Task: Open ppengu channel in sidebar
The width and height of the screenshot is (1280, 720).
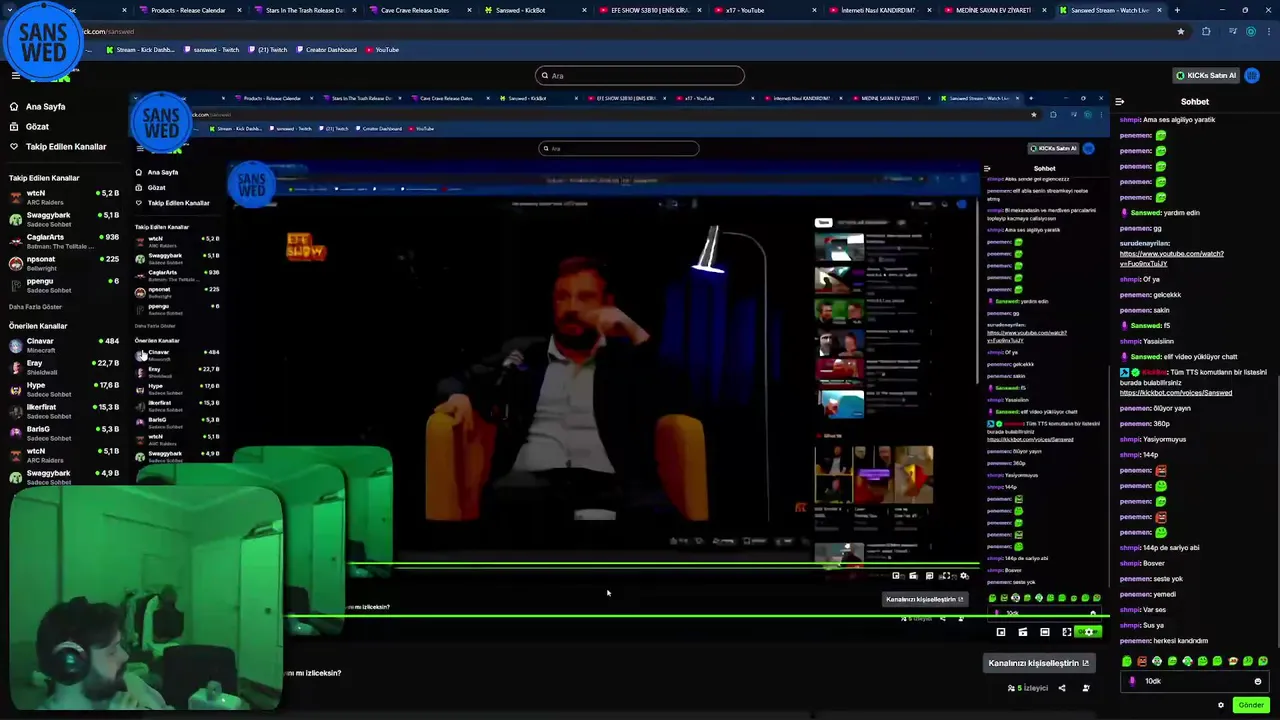Action: click(x=64, y=285)
